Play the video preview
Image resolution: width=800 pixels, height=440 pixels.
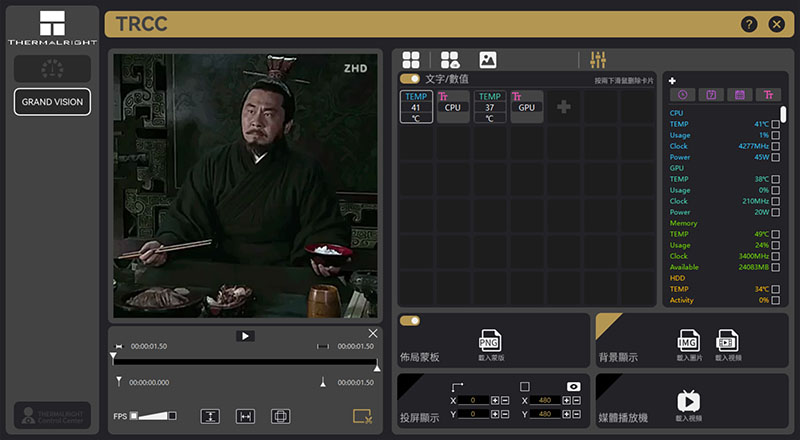[245, 336]
